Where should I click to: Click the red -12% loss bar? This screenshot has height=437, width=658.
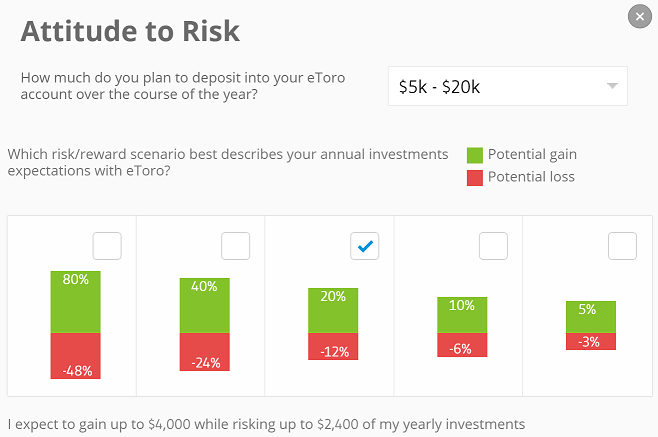point(333,346)
